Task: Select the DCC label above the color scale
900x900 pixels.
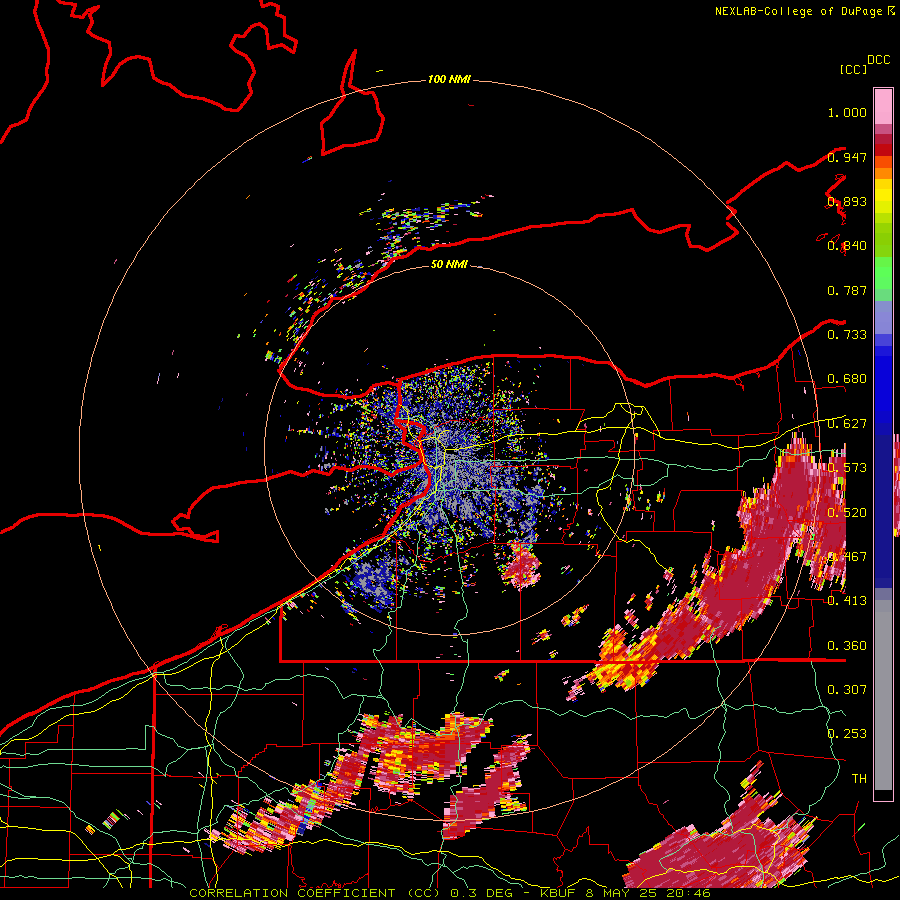Action: (879, 60)
